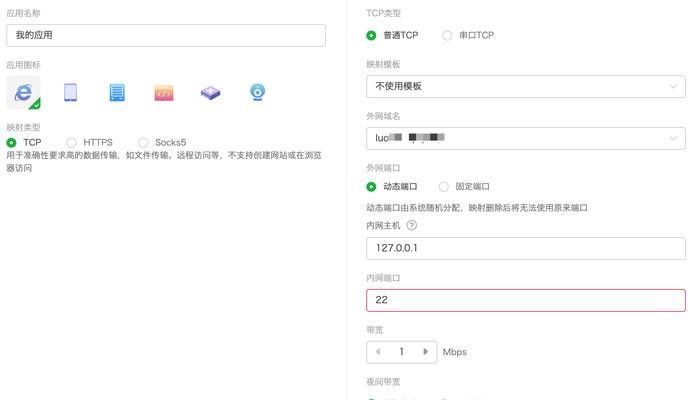Select the webcam app icon
This screenshot has width=700, height=400.
point(258,92)
